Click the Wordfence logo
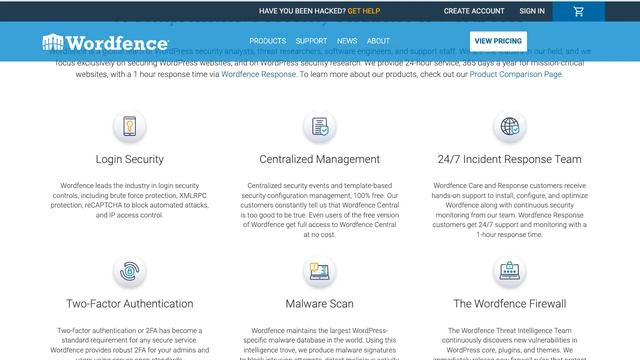This screenshot has width=640, height=360. click(x=105, y=42)
